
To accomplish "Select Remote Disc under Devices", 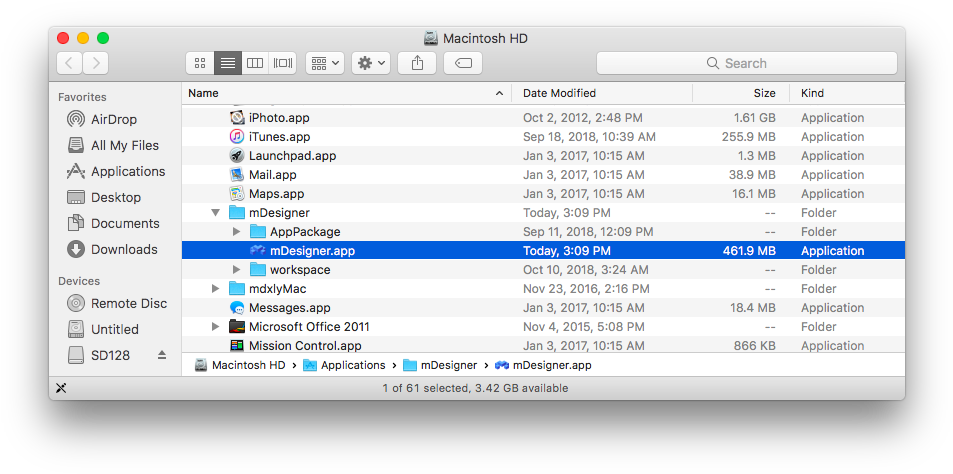I will (117, 303).
